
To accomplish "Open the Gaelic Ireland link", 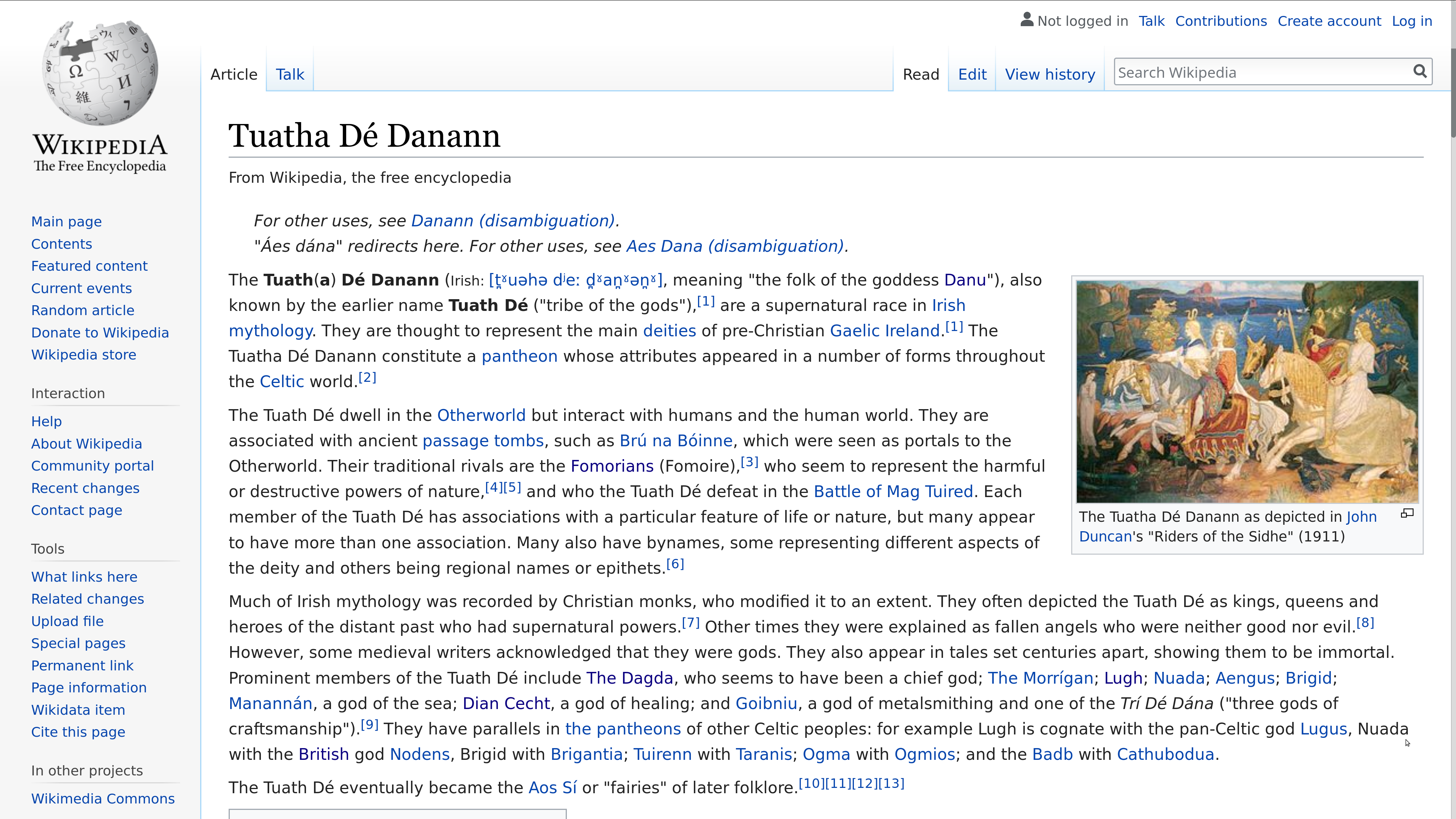I will pos(885,331).
